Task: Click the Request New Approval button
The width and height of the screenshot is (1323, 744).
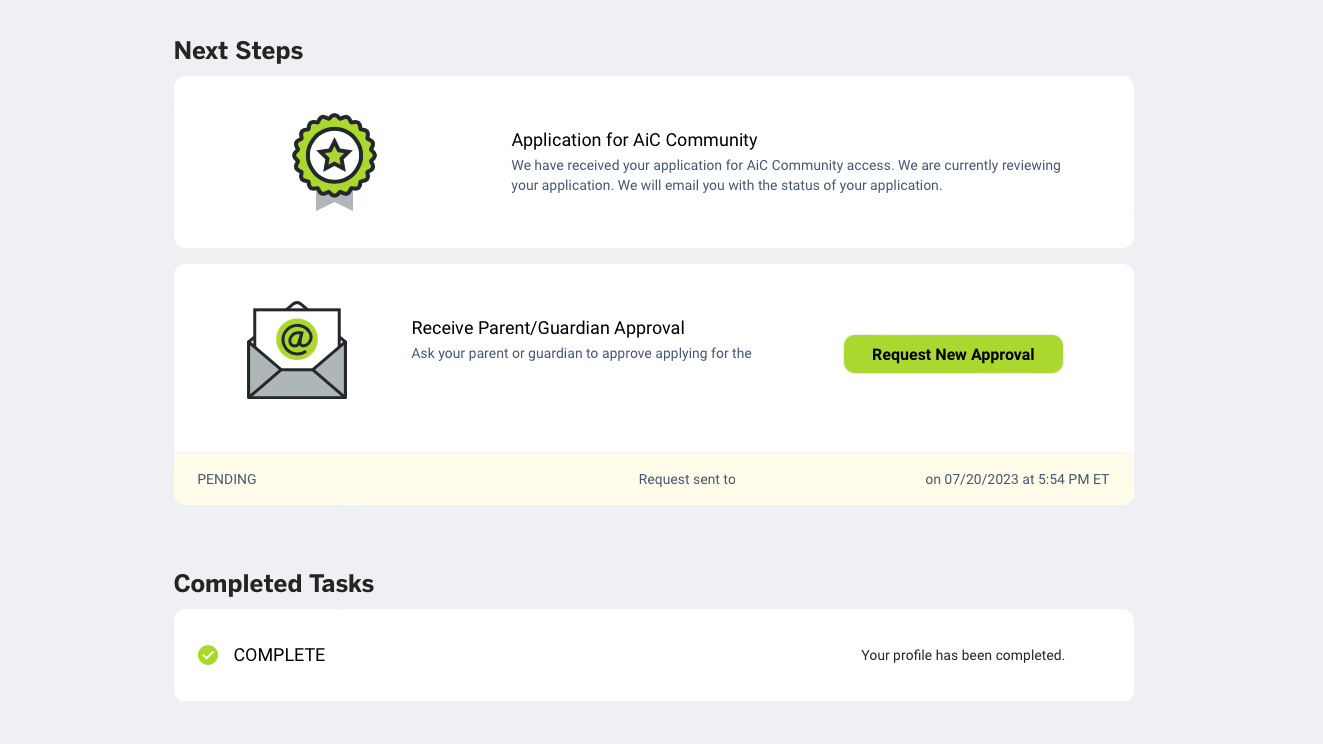Action: tap(953, 354)
